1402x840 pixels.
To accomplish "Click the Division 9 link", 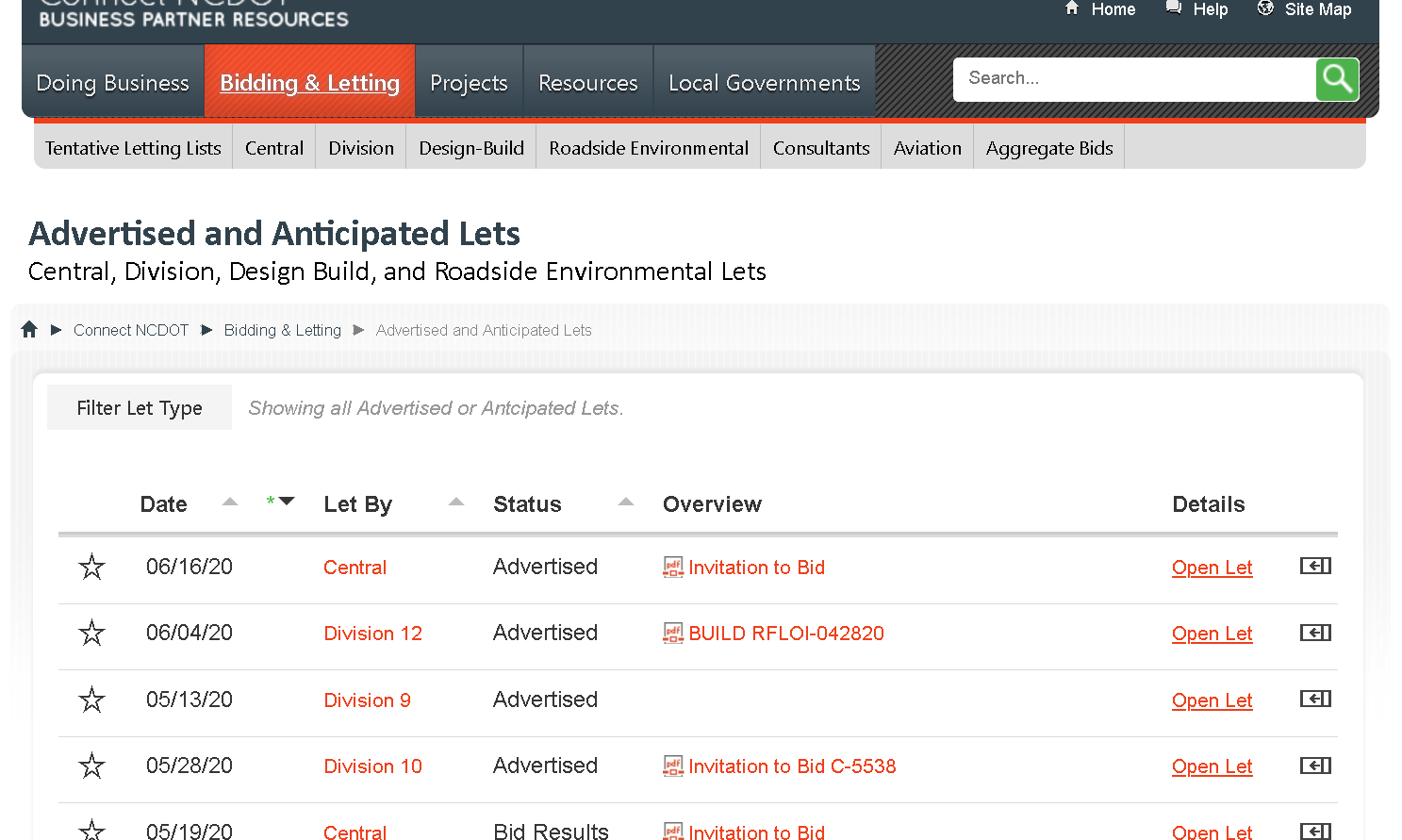I will 367,700.
